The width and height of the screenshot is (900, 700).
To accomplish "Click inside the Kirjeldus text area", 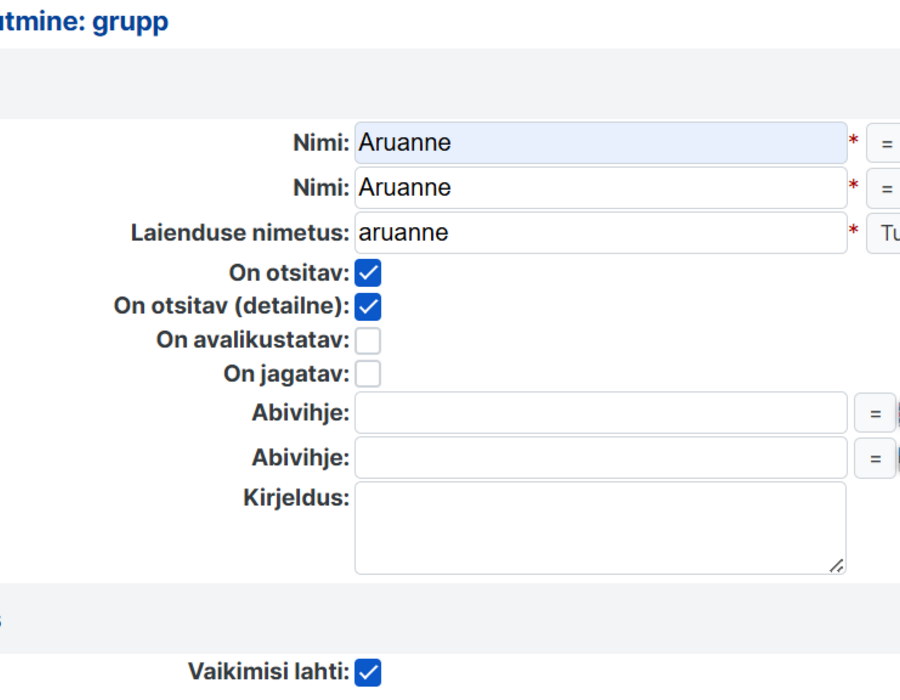I will (600, 528).
